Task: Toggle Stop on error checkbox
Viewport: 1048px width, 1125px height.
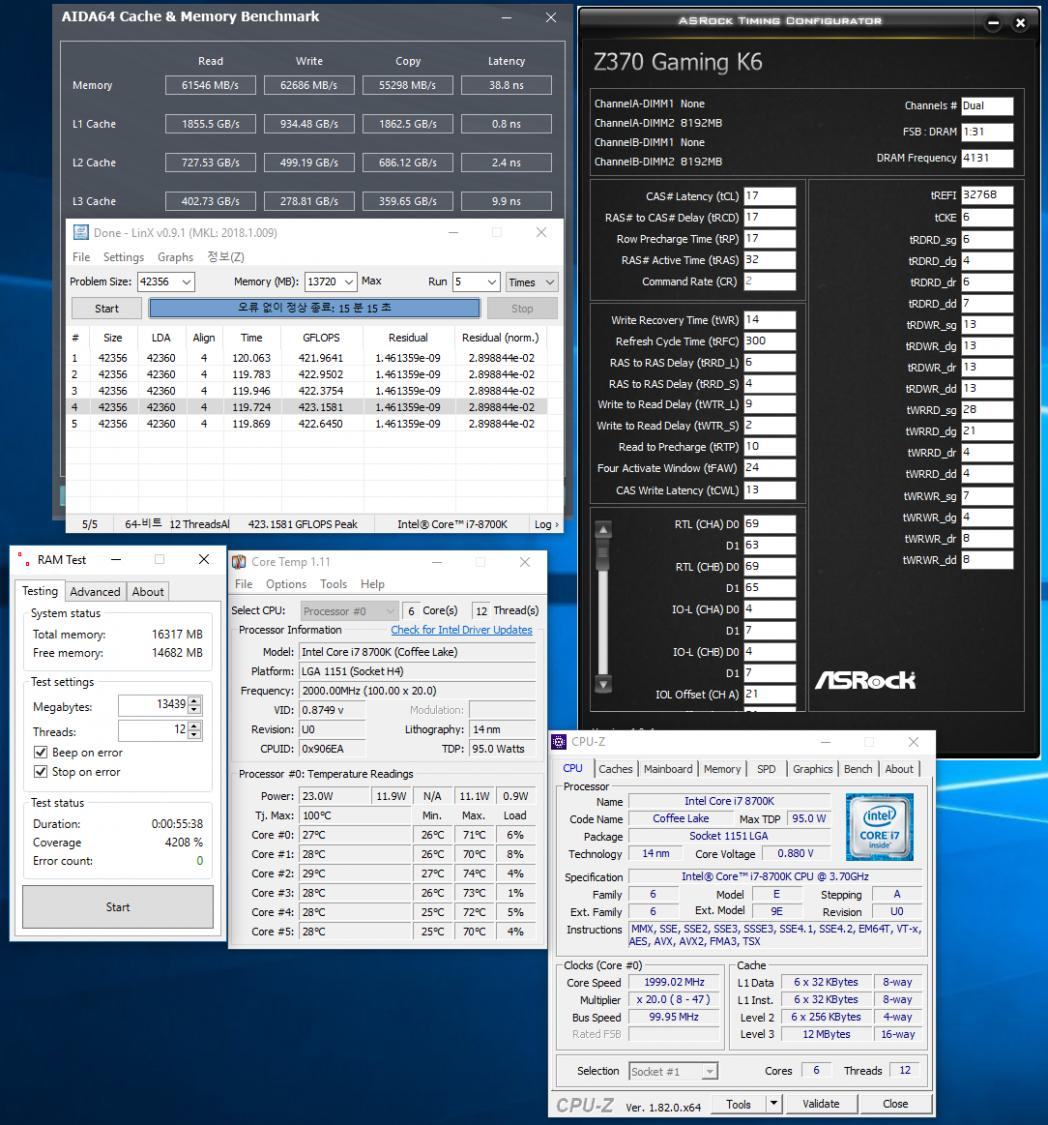Action: point(41,771)
